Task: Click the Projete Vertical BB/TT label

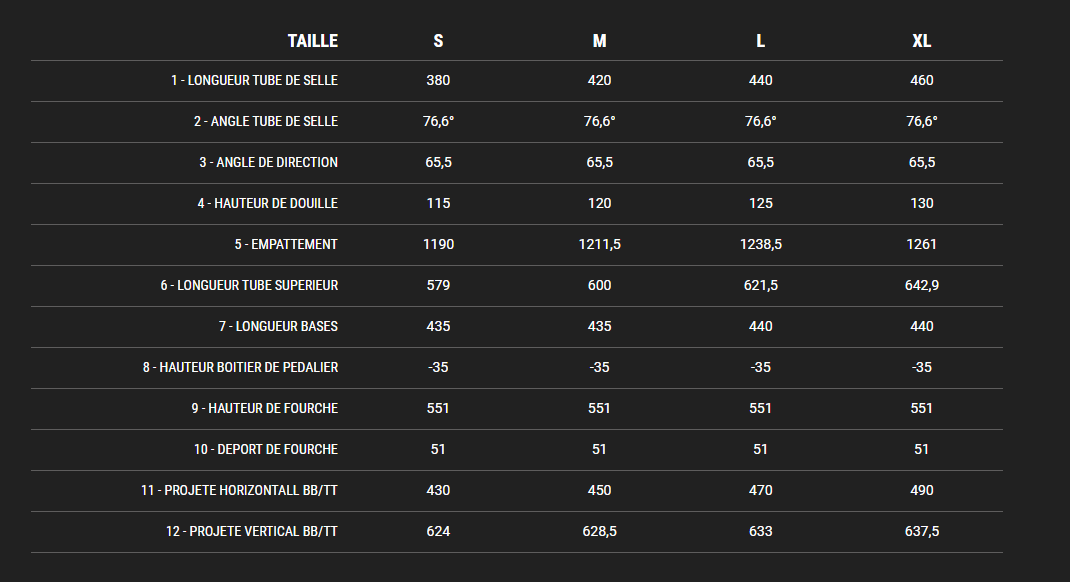Action: click(251, 531)
